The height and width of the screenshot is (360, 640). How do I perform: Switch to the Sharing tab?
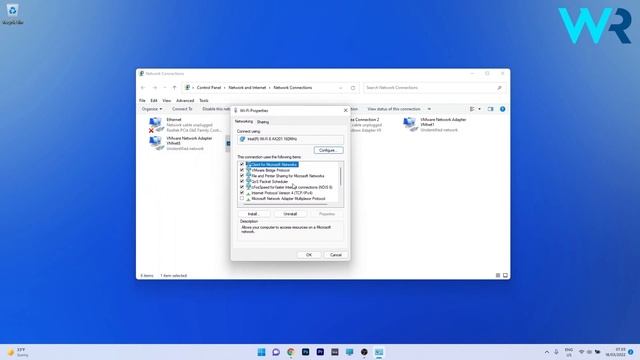[x=263, y=122]
